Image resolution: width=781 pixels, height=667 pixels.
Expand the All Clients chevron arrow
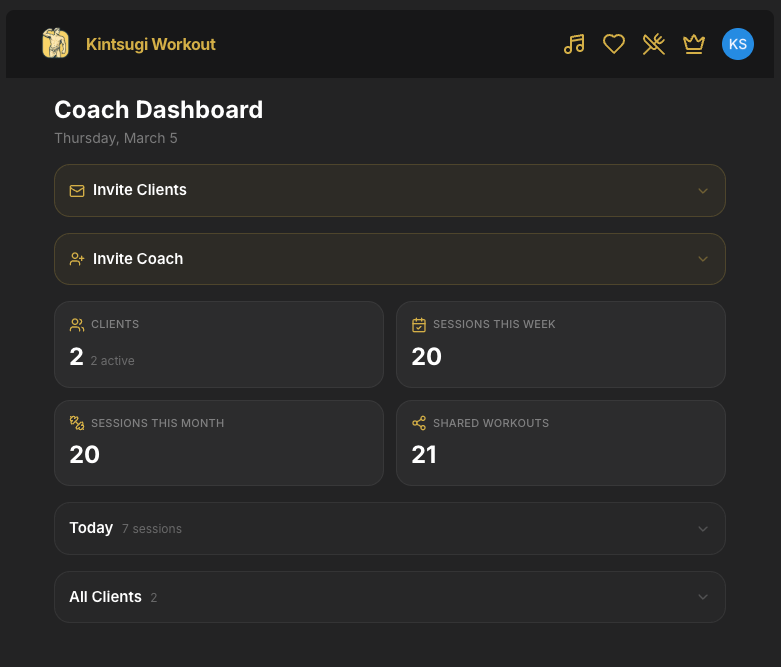(x=703, y=597)
